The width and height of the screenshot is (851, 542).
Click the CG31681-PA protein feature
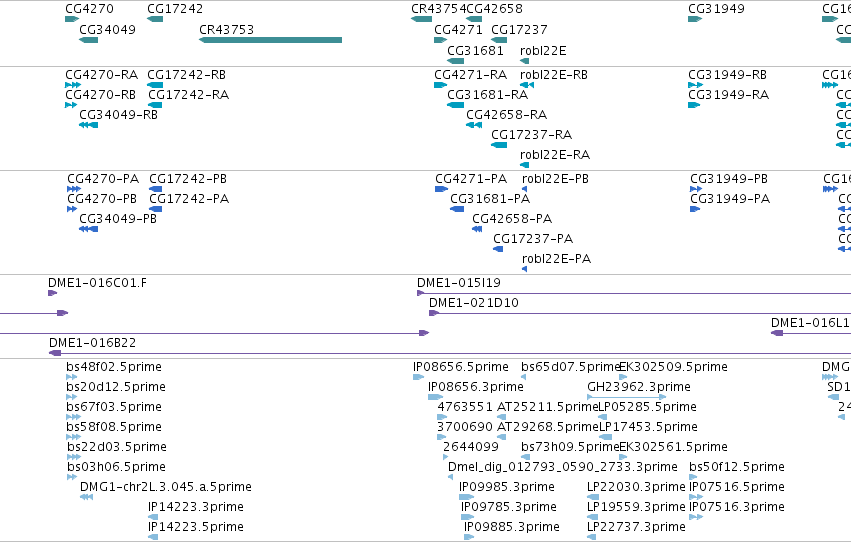pyautogui.click(x=457, y=209)
